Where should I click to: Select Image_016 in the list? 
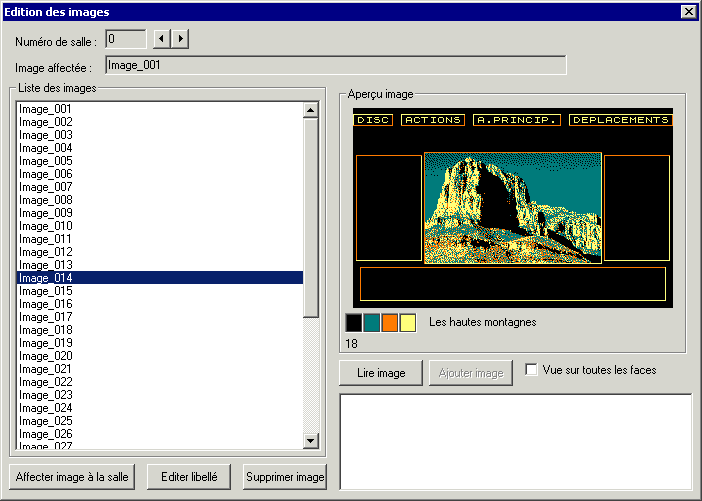coord(160,304)
